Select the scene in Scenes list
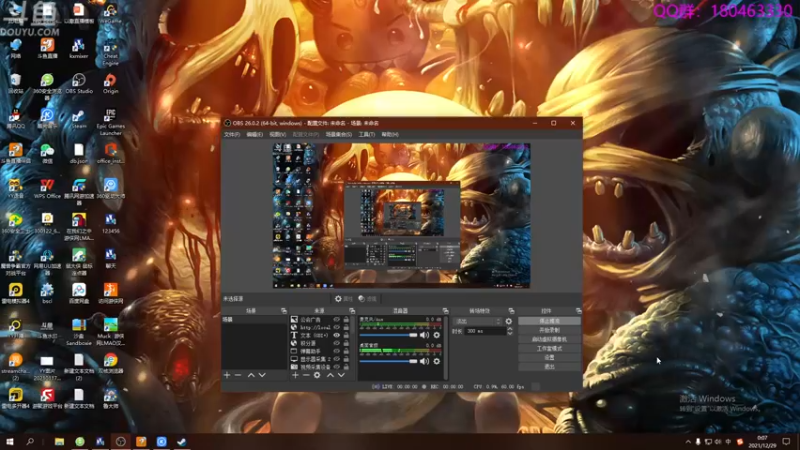The width and height of the screenshot is (800, 450). coord(254,320)
